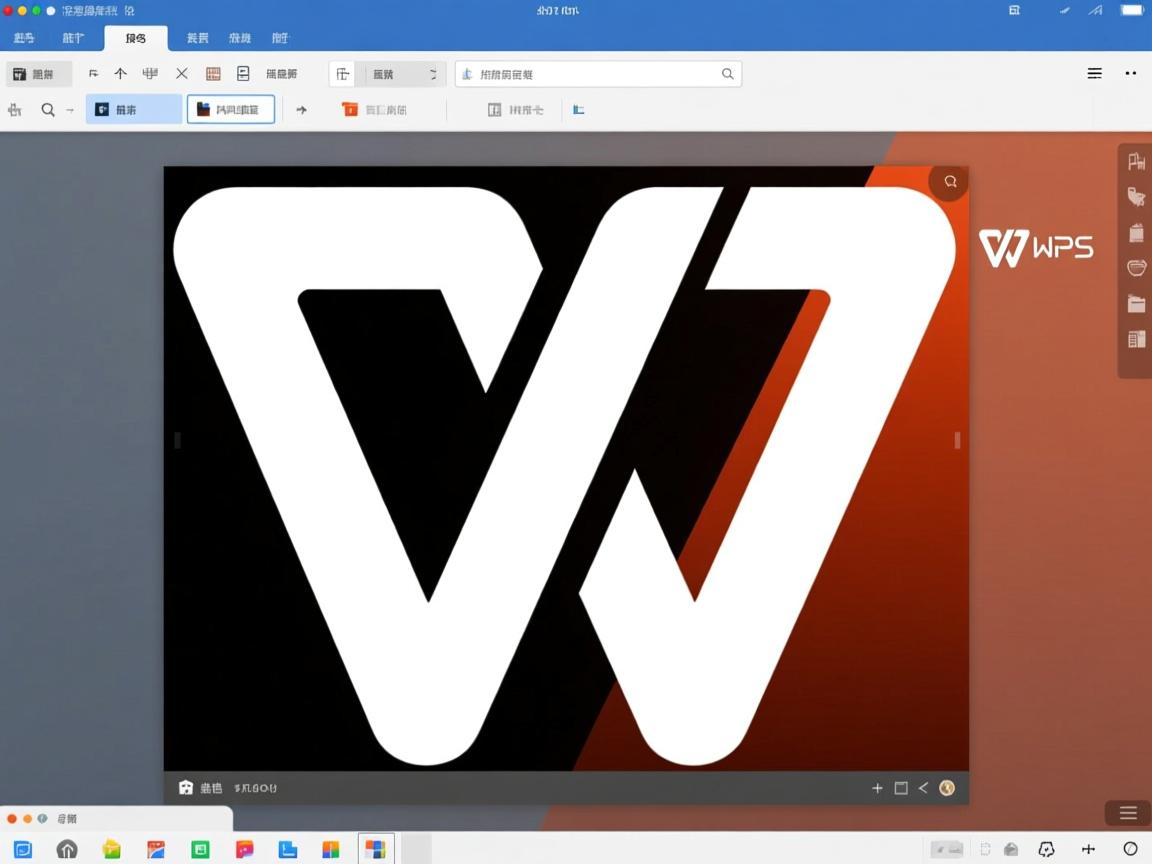The height and width of the screenshot is (864, 1152).
Task: Select the orange grid table icon in toolbar
Action: click(x=213, y=74)
